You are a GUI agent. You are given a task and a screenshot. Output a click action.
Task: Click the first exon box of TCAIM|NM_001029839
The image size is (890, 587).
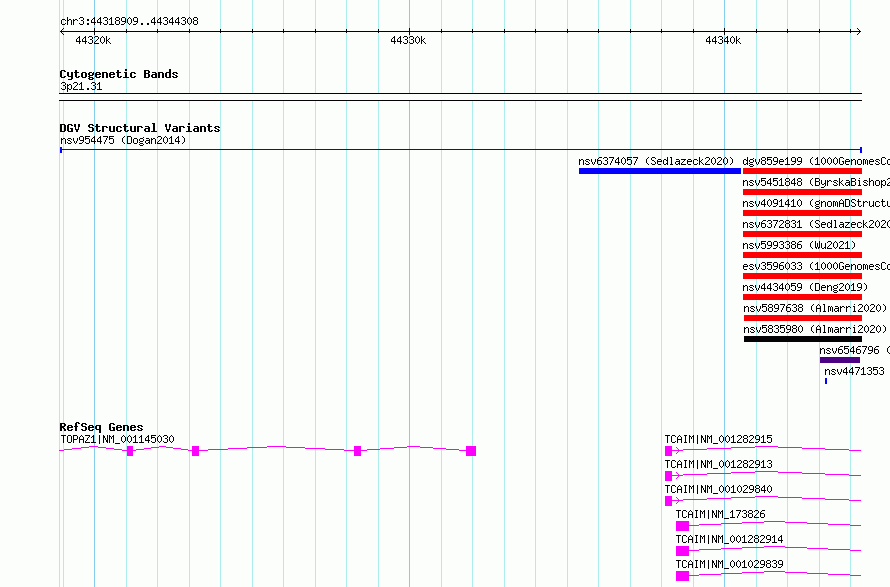coord(682,576)
